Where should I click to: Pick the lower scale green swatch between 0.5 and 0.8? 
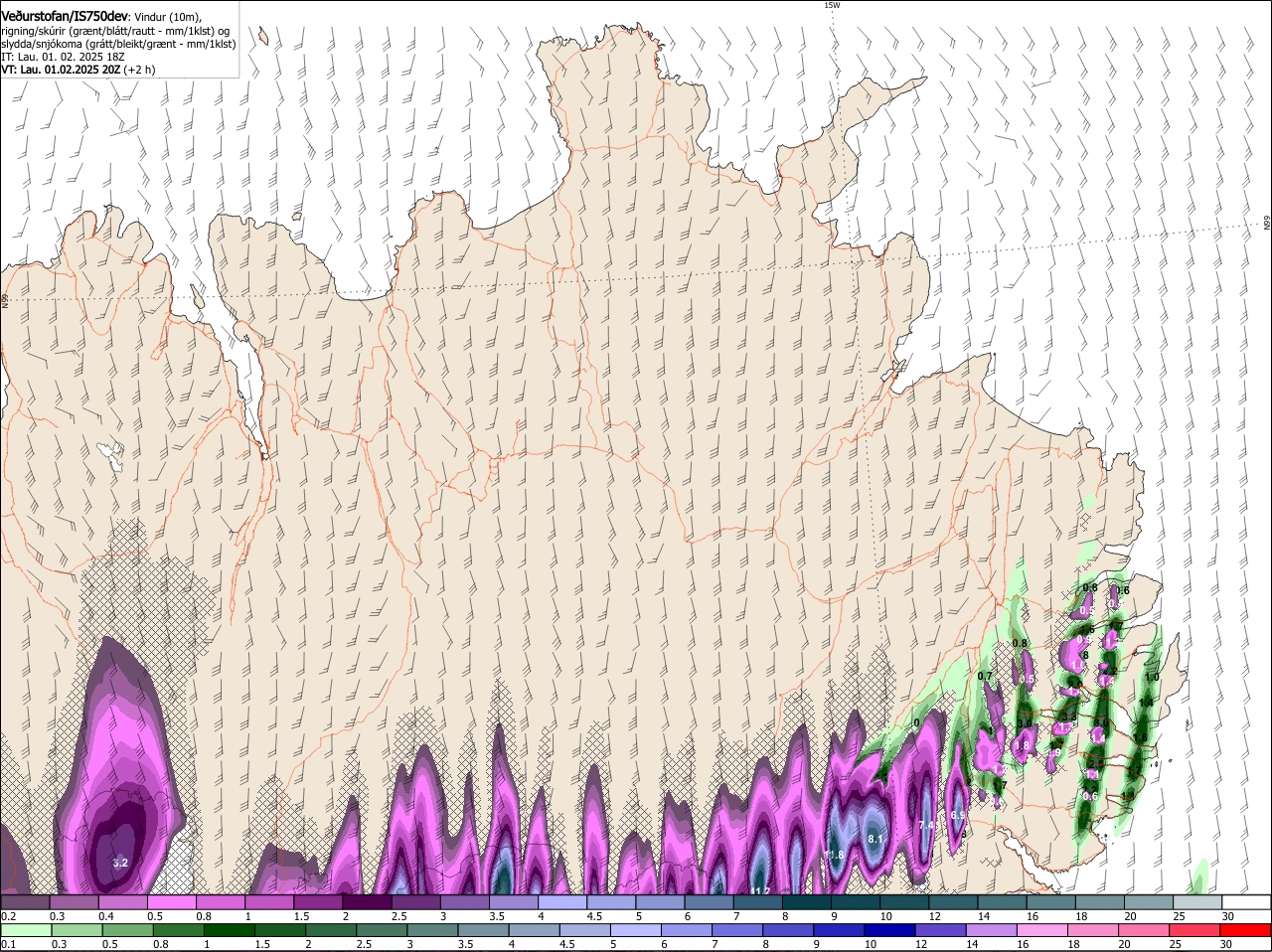[130, 931]
